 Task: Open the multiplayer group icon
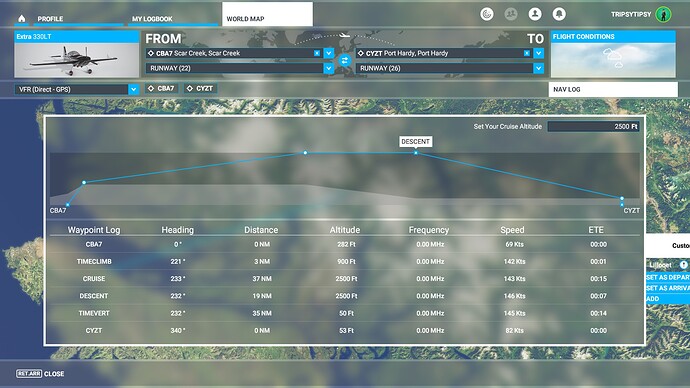point(511,14)
